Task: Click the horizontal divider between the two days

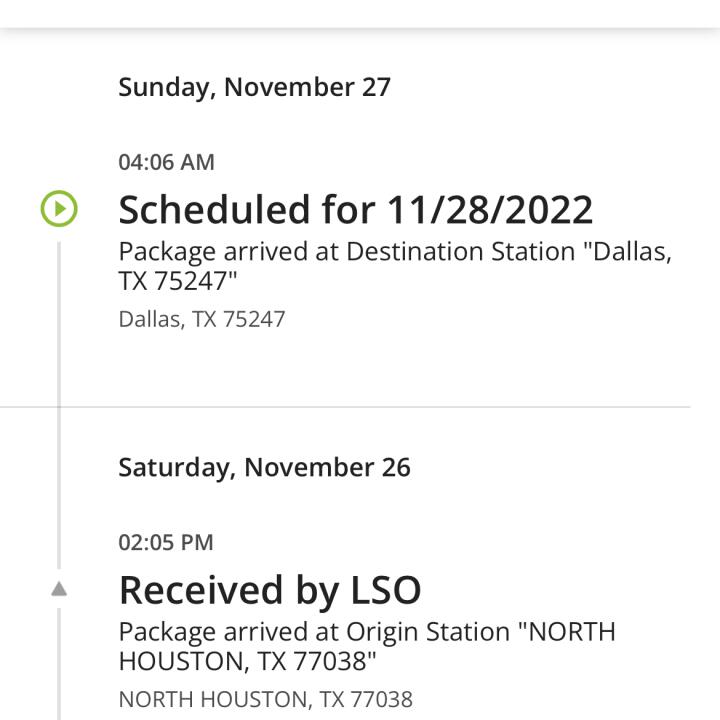Action: (x=345, y=407)
